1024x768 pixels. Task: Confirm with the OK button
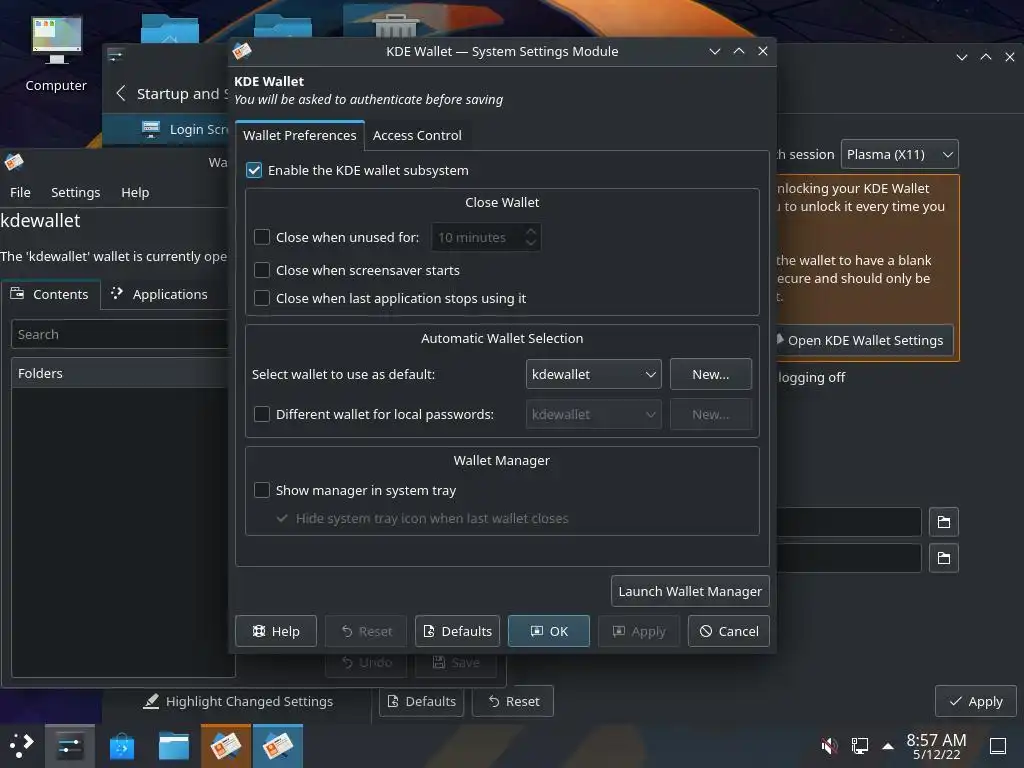point(549,631)
